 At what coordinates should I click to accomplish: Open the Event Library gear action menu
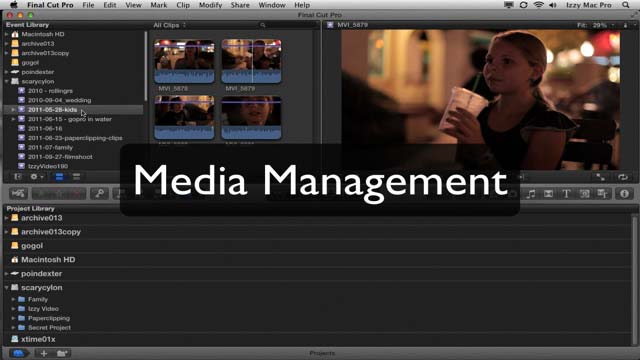coord(36,177)
